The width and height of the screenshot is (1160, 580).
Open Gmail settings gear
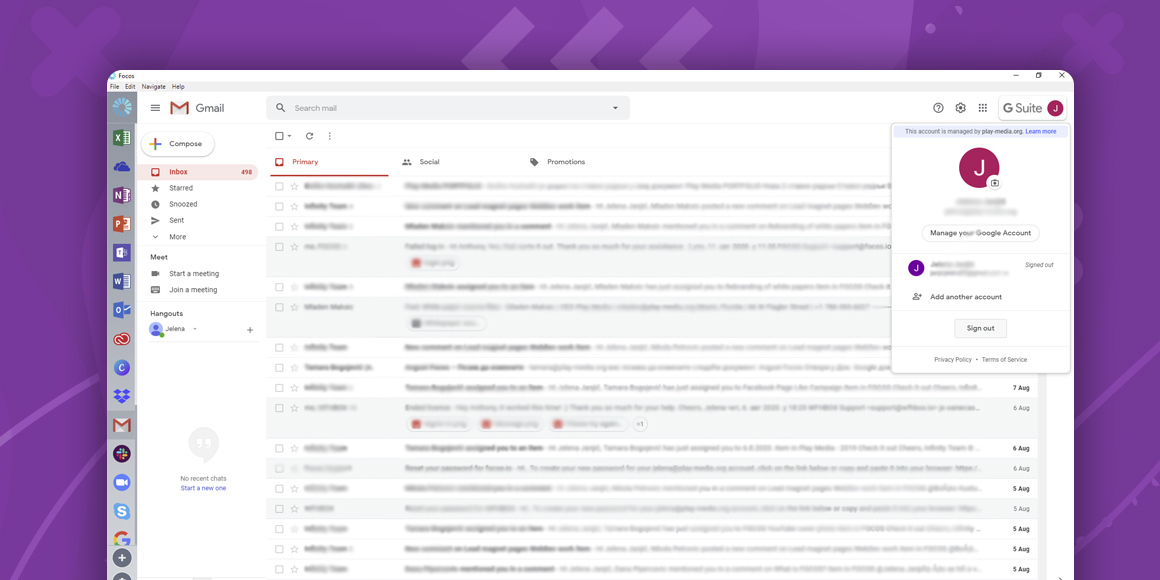960,108
